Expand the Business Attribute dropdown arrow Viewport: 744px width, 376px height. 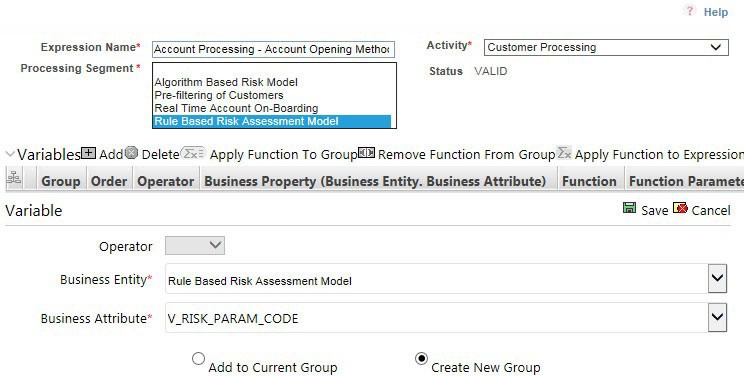click(717, 317)
